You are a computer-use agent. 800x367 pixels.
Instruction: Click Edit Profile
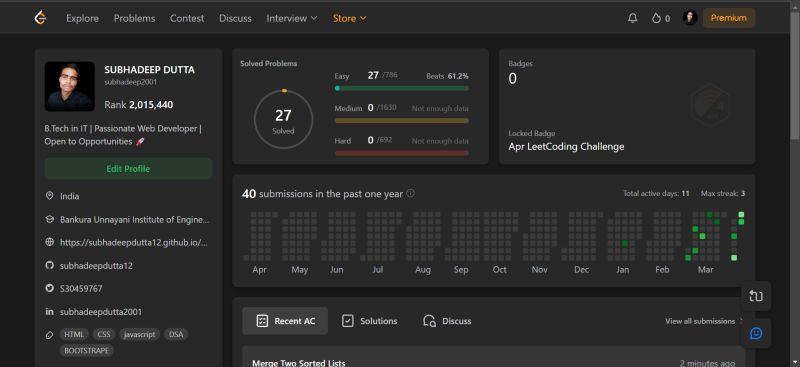pos(128,168)
